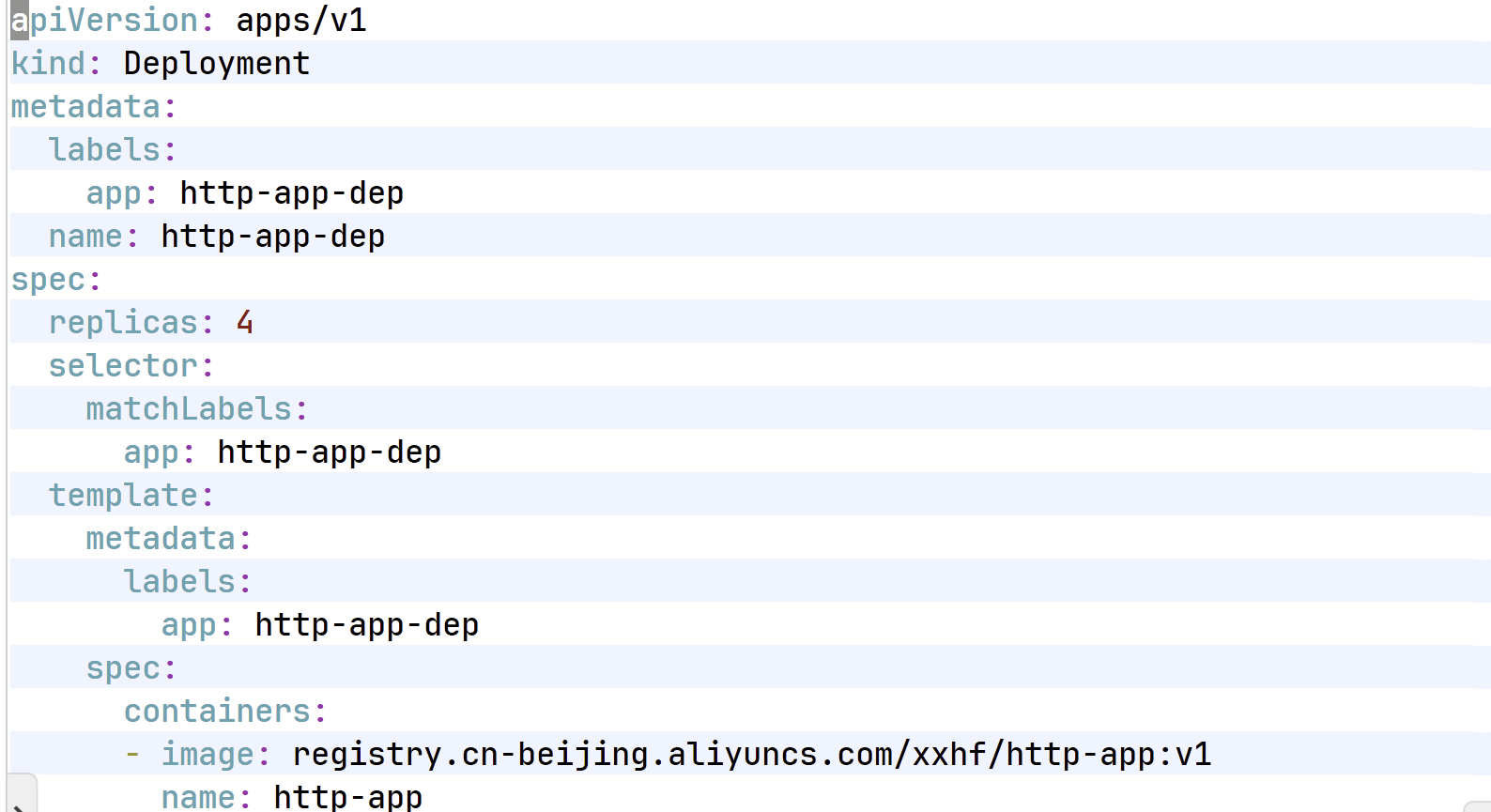Viewport: 1491px width, 812px height.
Task: Click http-app-dep value on the name line
Action: (x=272, y=237)
